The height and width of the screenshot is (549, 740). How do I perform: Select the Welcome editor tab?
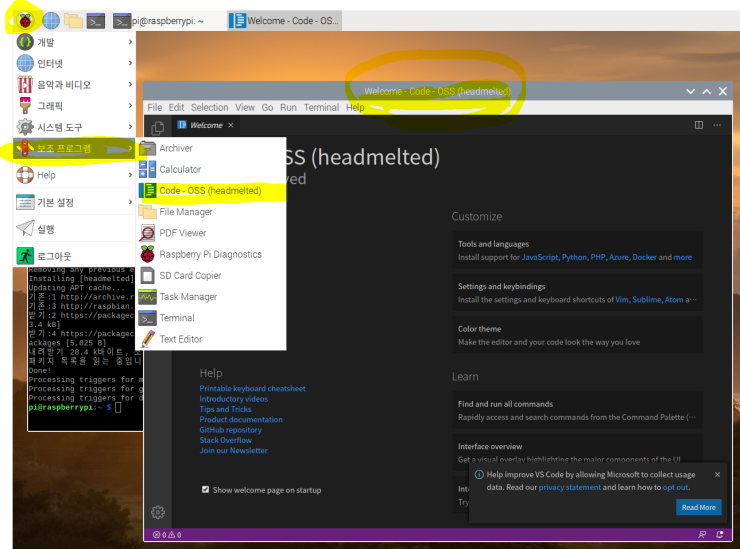(205, 125)
